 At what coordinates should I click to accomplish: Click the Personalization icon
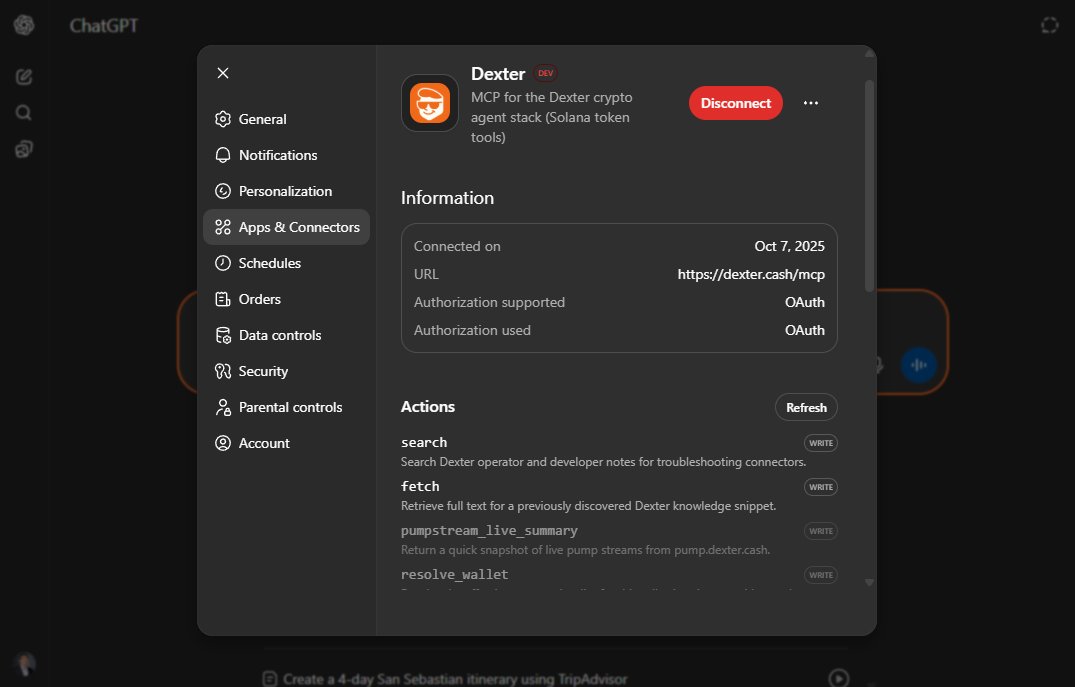223,191
